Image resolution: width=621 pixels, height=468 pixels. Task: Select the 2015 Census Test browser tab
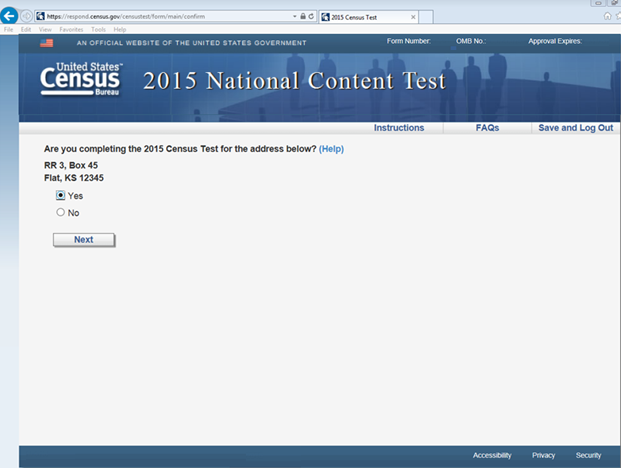[x=368, y=17]
